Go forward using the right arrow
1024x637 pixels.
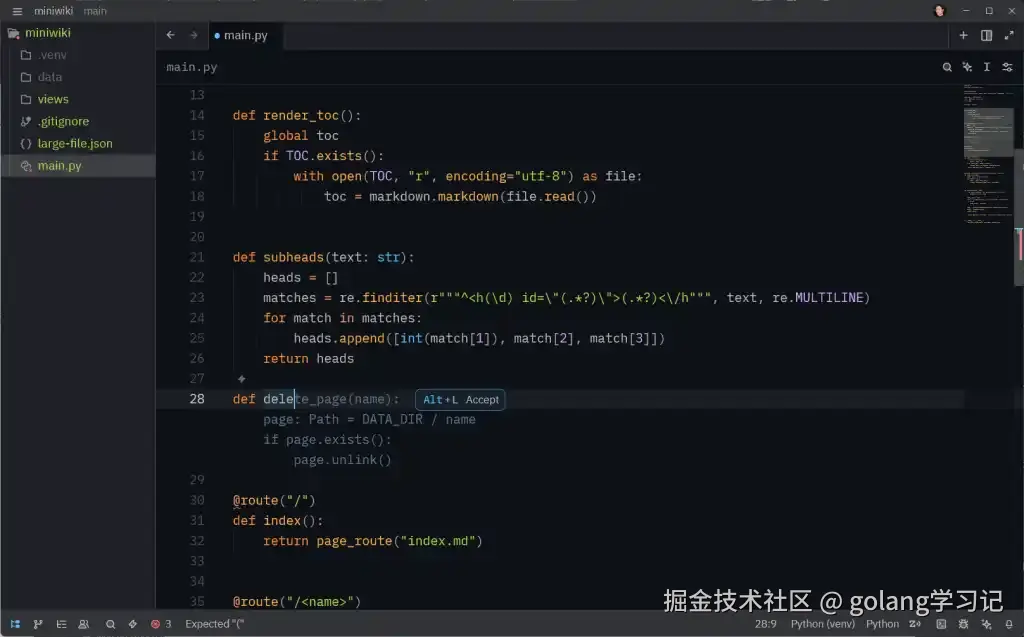point(193,35)
